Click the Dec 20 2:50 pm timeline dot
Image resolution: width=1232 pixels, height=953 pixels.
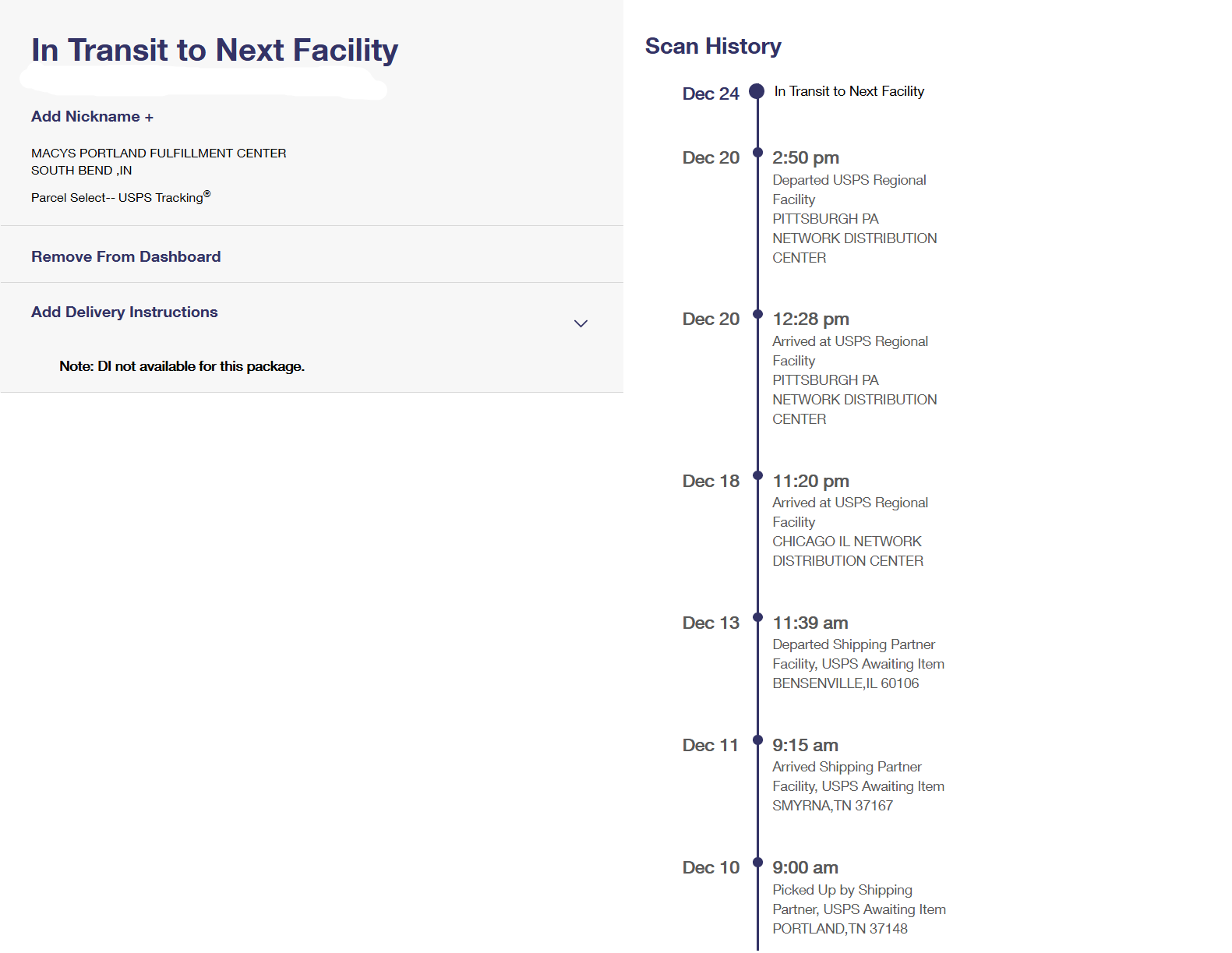click(757, 153)
